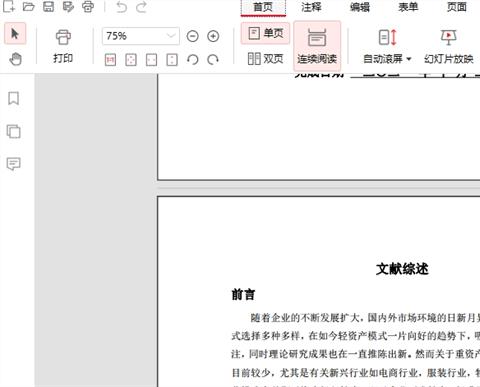Open the comments panel in the sidebar
The image size is (480, 387).
click(14, 164)
